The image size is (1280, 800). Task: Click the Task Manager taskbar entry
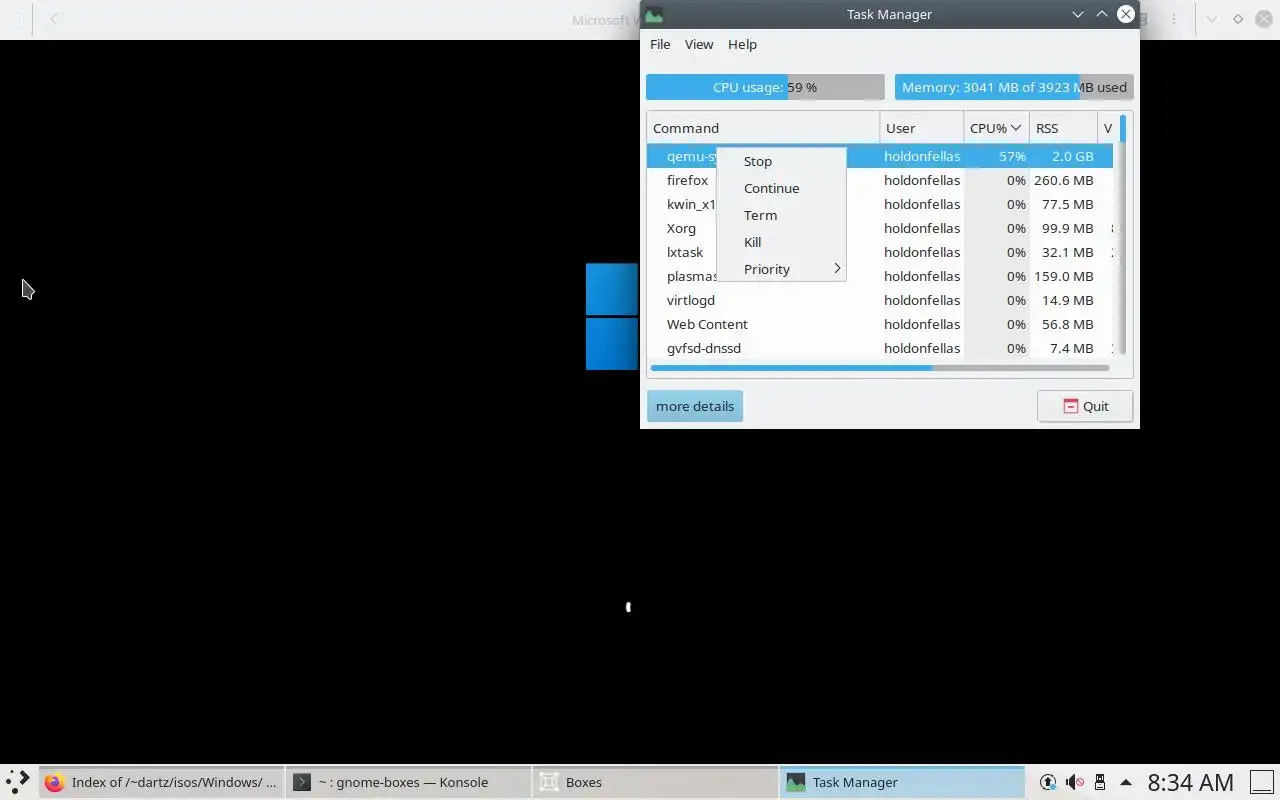pyautogui.click(x=901, y=782)
